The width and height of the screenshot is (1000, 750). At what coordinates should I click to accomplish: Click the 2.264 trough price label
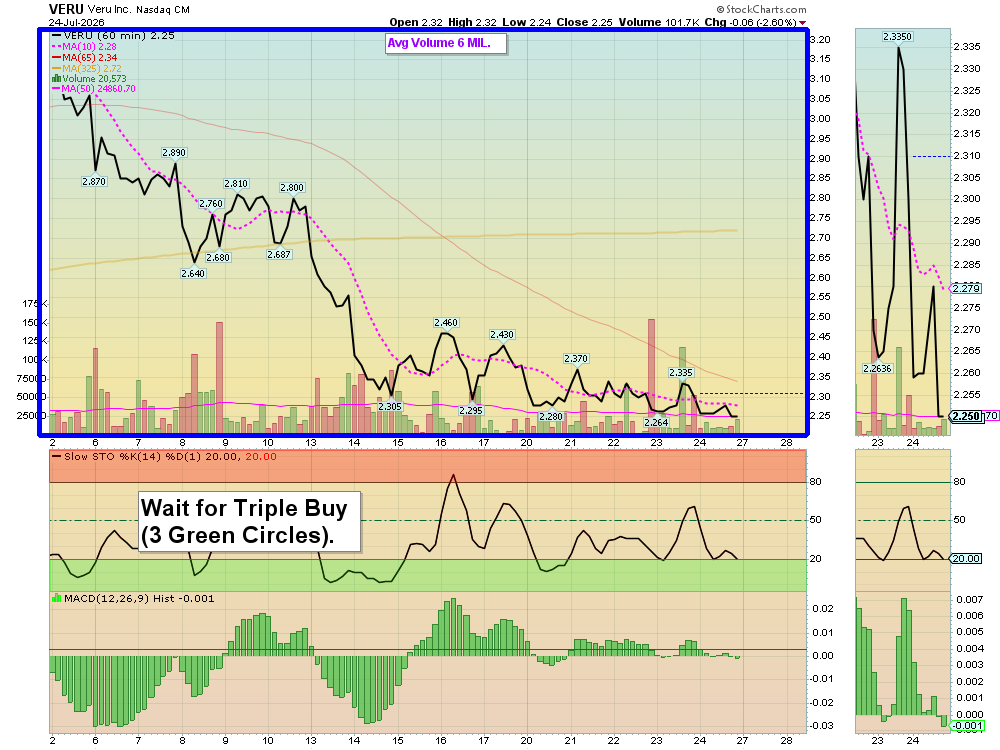tap(656, 422)
